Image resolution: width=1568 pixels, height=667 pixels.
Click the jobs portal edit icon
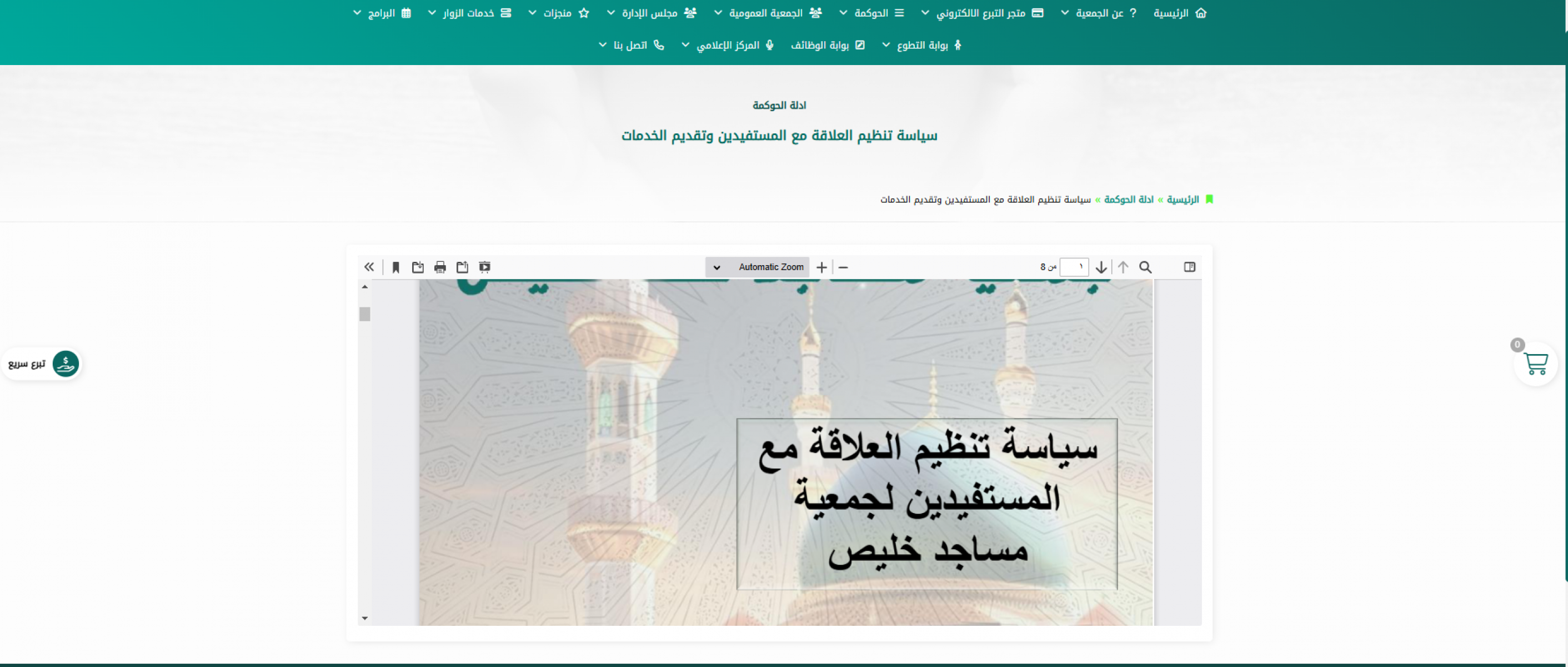pos(860,45)
